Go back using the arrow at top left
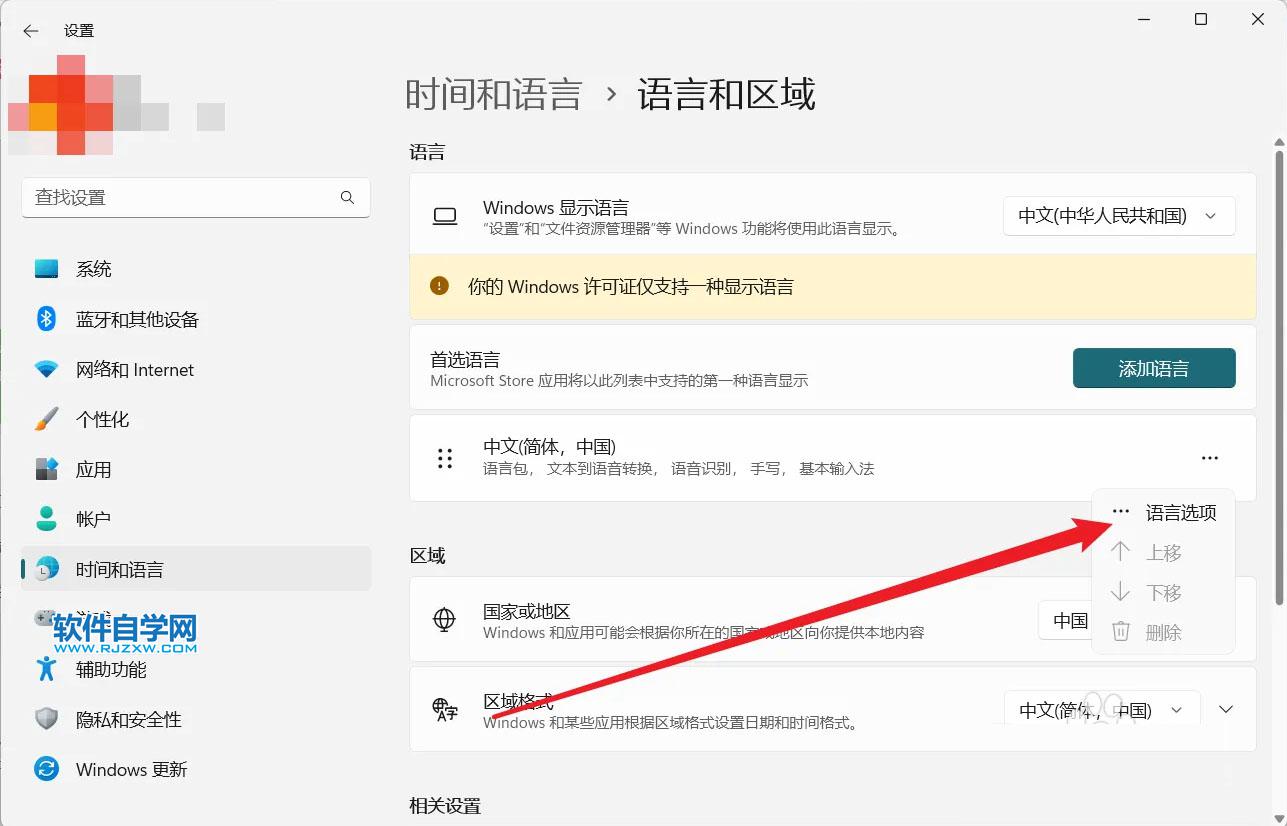 tap(30, 31)
